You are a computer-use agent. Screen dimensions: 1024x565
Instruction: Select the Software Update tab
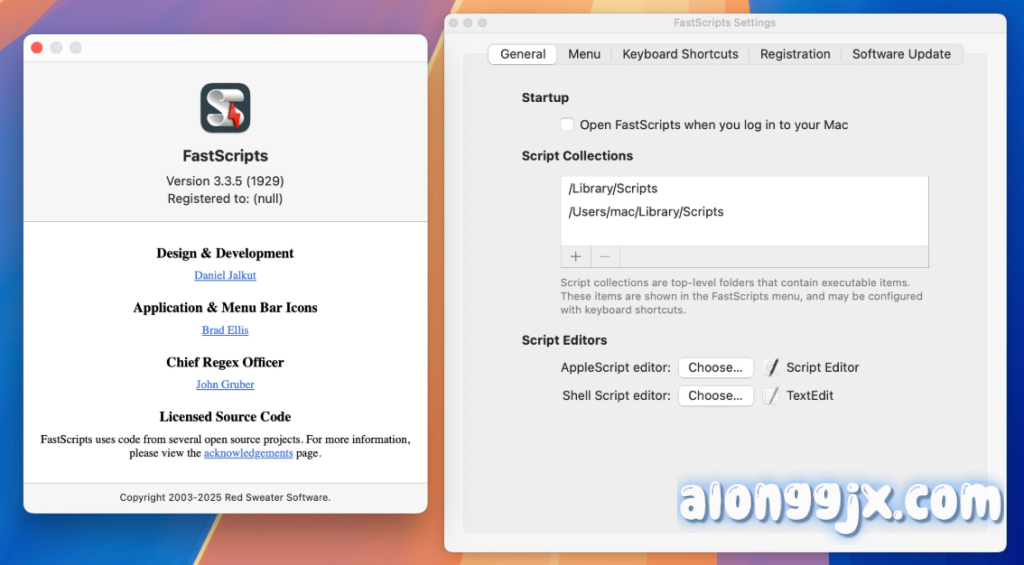click(x=901, y=54)
